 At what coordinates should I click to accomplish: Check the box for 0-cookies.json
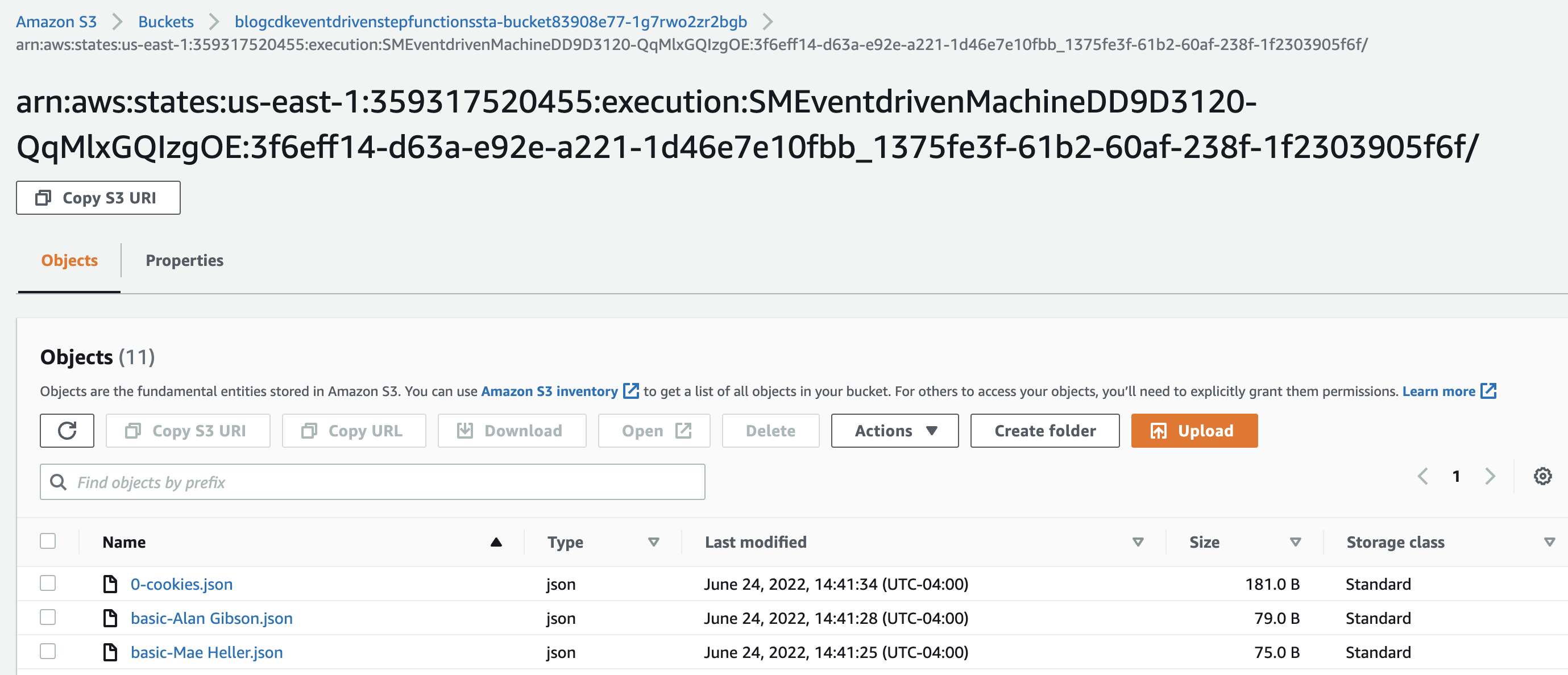(48, 583)
